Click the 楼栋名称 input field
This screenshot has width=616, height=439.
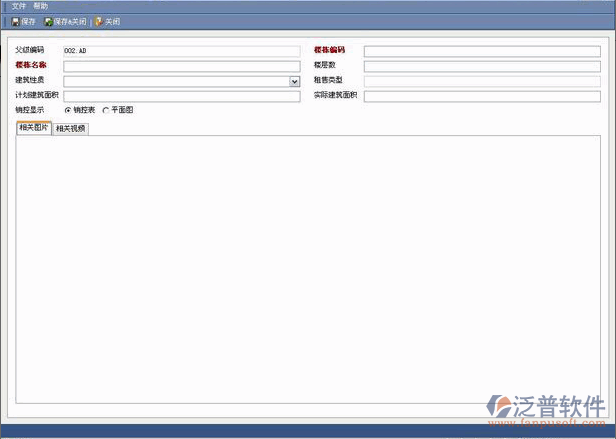182,66
